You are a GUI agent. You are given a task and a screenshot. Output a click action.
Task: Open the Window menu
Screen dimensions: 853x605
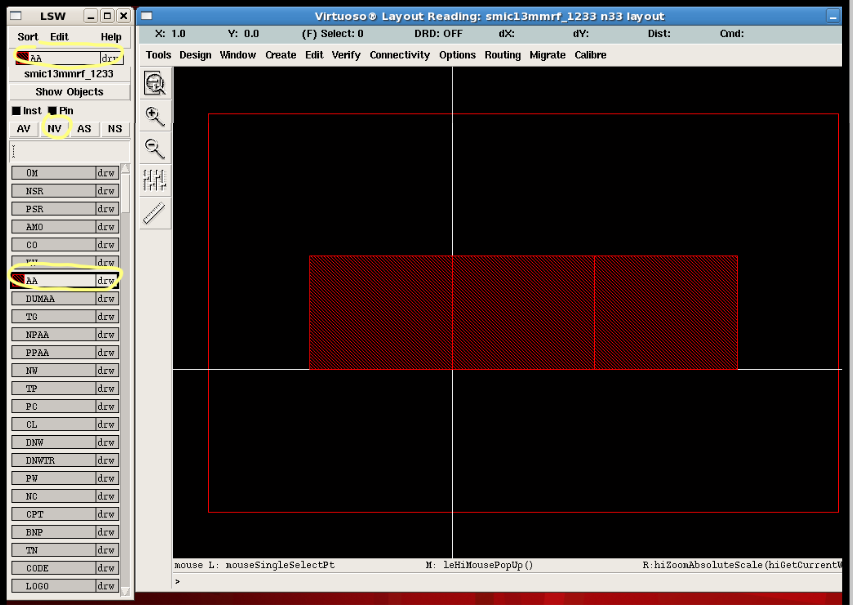pos(238,55)
